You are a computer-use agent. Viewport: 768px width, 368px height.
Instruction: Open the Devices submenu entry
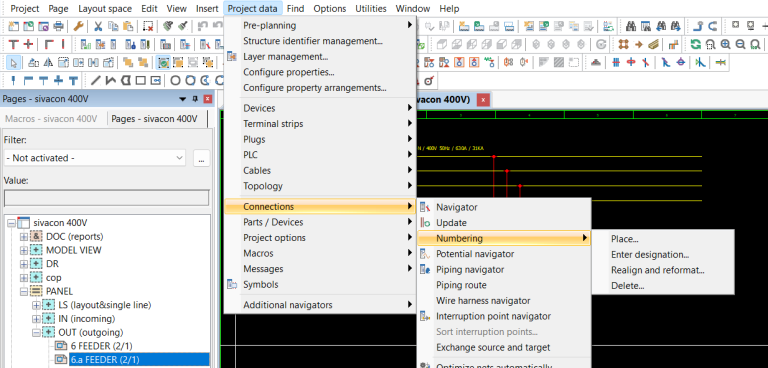pyautogui.click(x=320, y=108)
